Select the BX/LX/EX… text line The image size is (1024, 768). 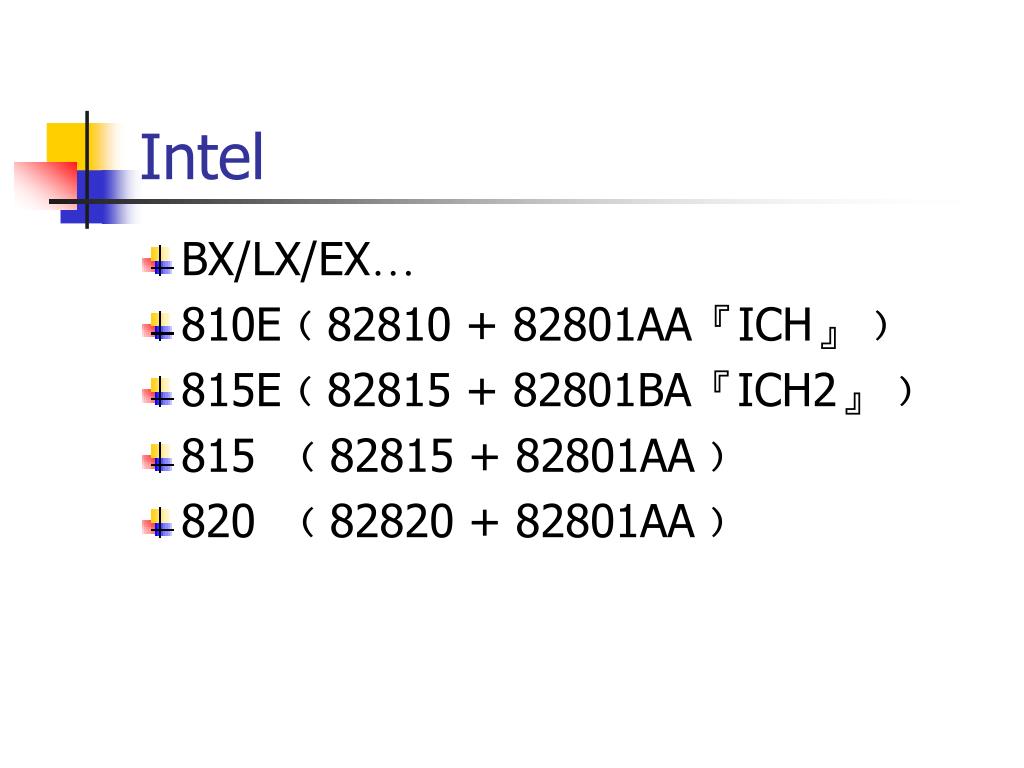click(297, 260)
